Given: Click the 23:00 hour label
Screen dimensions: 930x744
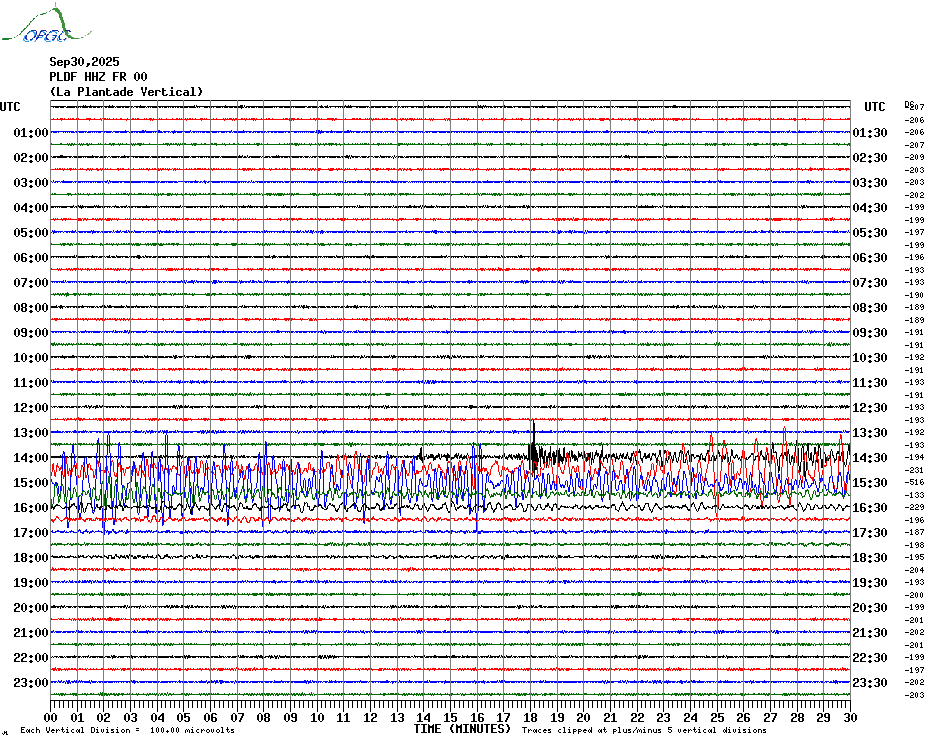Looking at the screenshot, I should point(31,683).
